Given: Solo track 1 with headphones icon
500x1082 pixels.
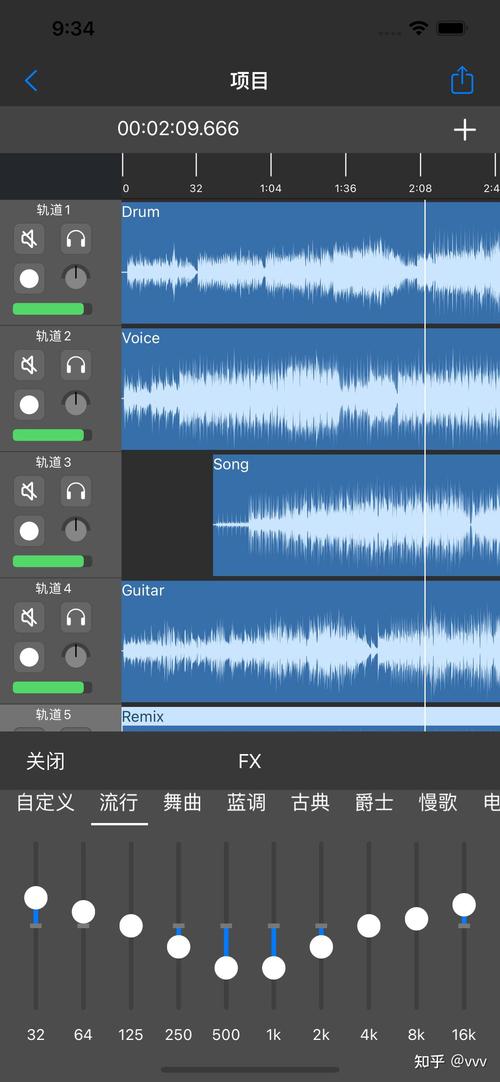Looking at the screenshot, I should (76, 239).
